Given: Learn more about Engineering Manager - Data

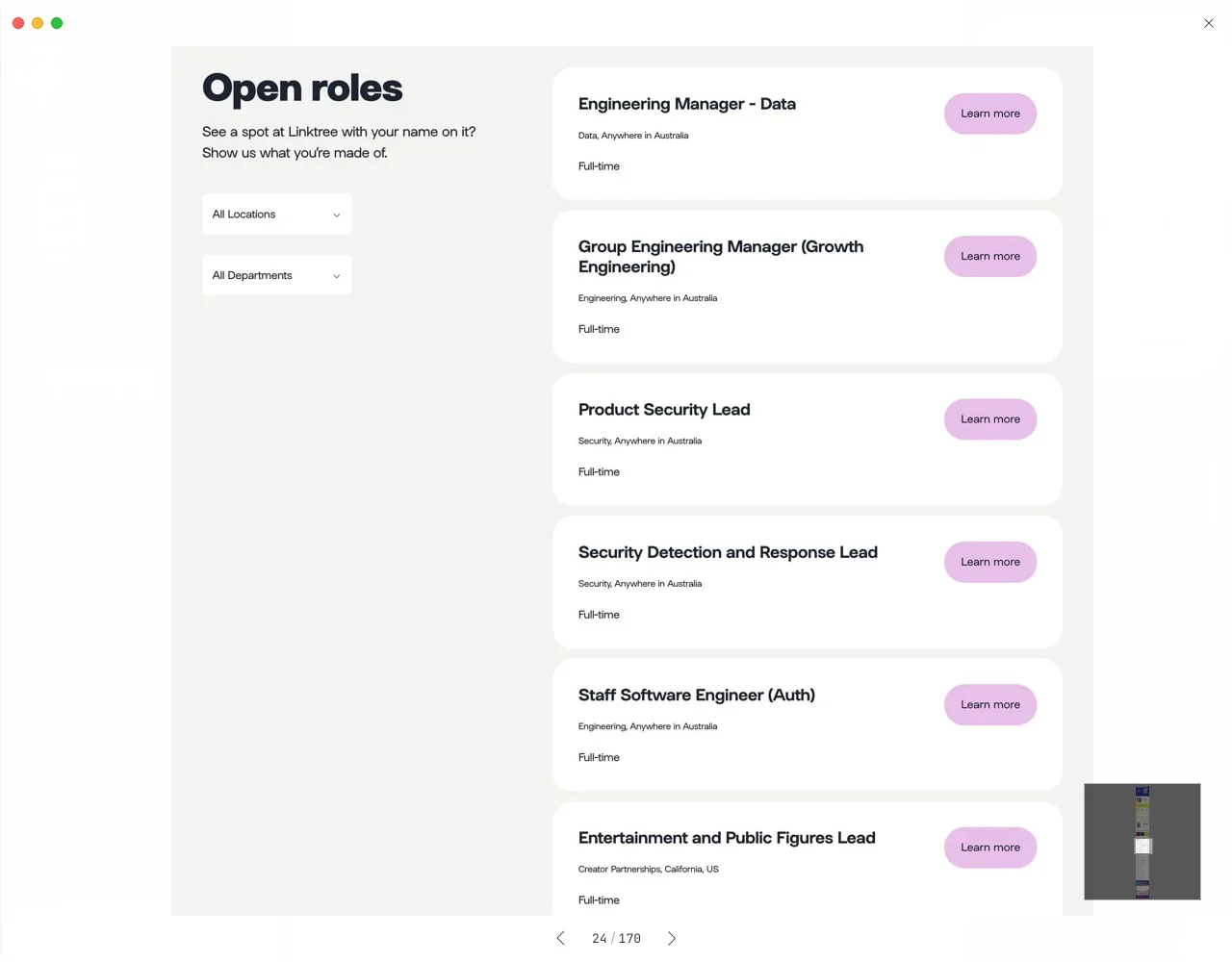Looking at the screenshot, I should pyautogui.click(x=989, y=114).
